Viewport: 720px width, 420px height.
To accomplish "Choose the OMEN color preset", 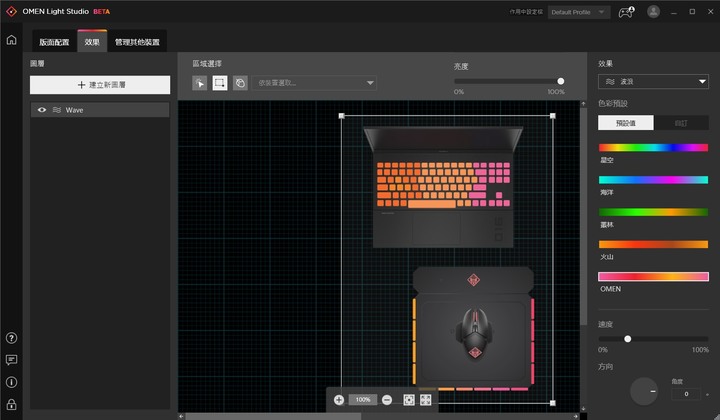I will [x=653, y=276].
